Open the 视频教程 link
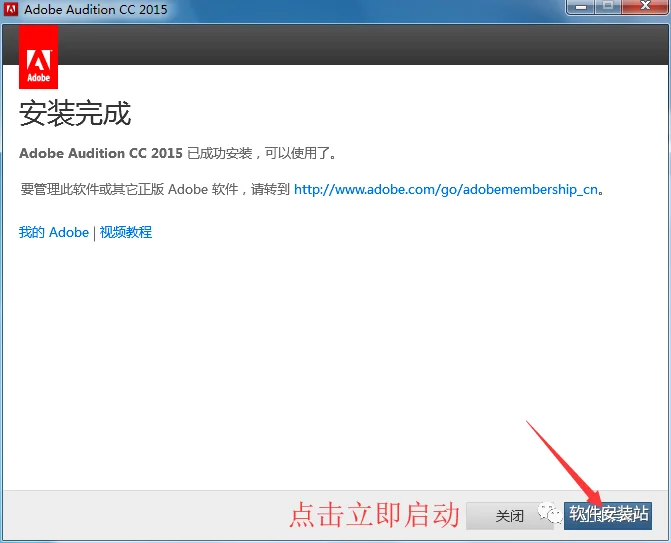The width and height of the screenshot is (671, 543). pos(126,232)
